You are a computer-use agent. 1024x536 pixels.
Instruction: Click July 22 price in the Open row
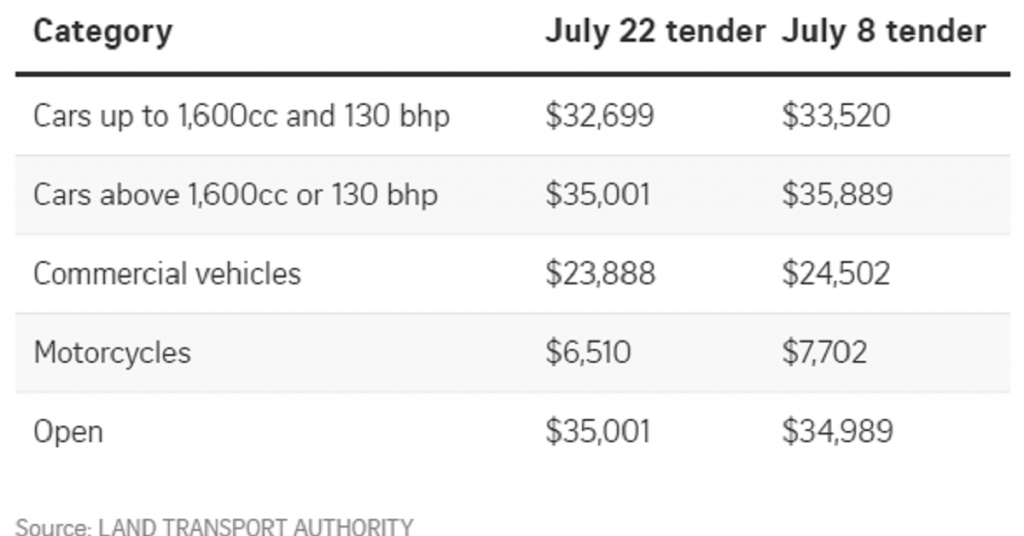click(598, 431)
